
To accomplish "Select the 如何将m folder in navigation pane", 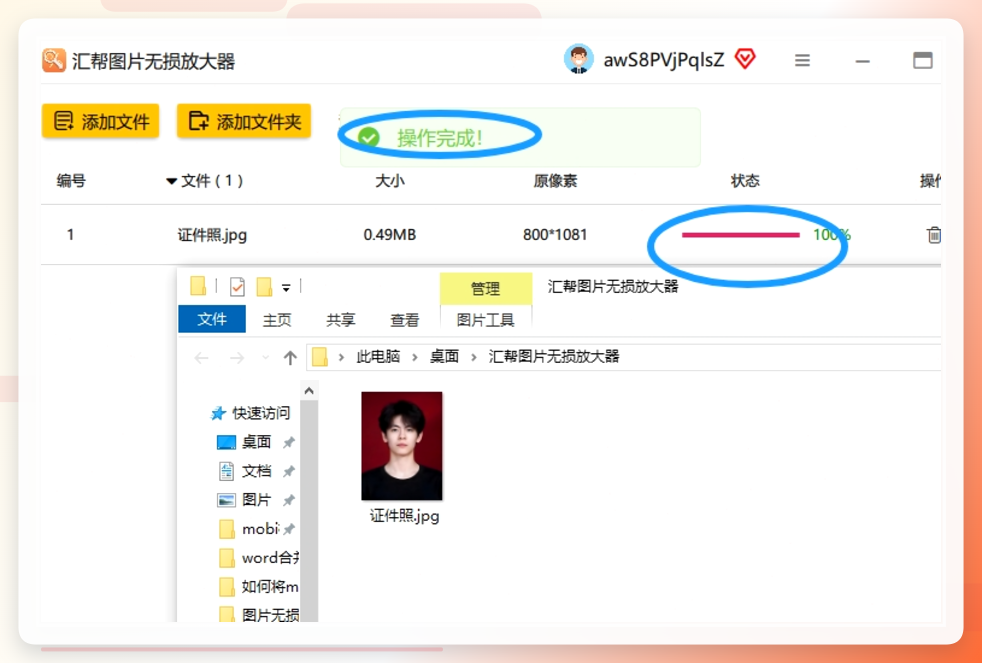I will point(270,587).
